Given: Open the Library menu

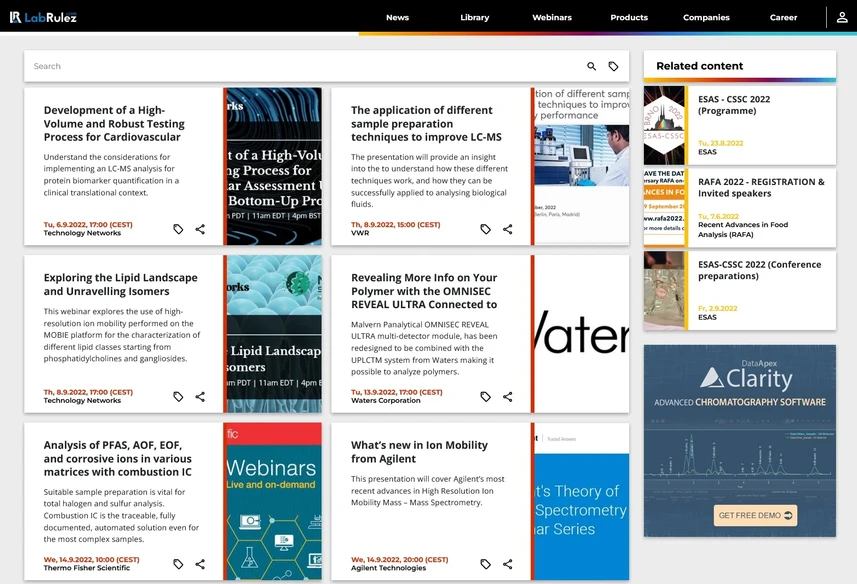Looking at the screenshot, I should click(474, 17).
